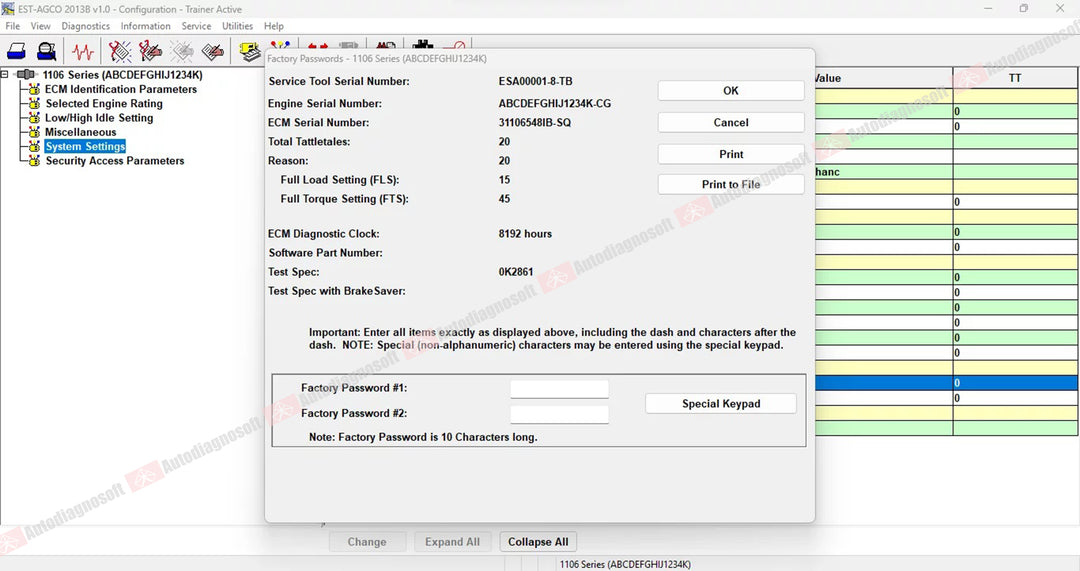Click the Factory Passwords dialog title bar

pyautogui.click(x=539, y=59)
